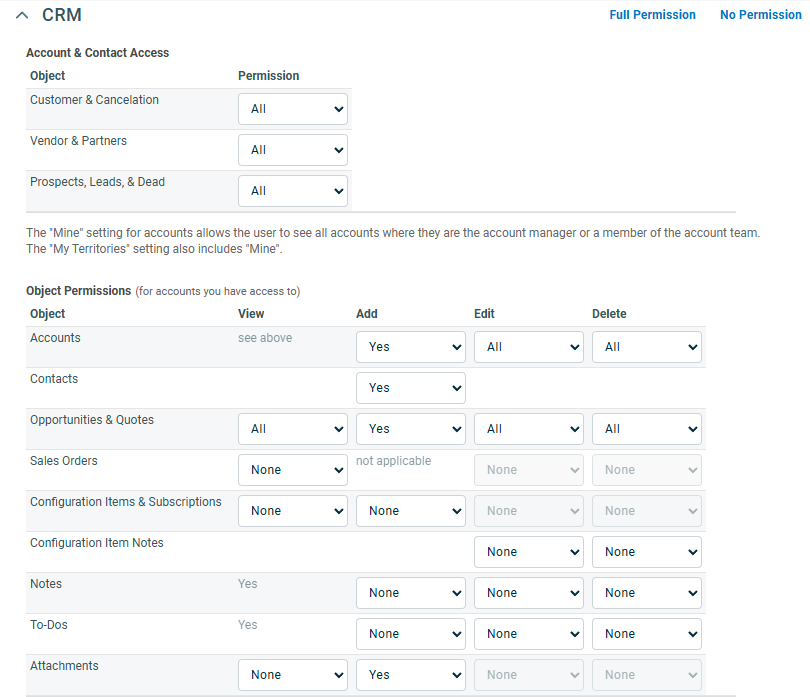Viewport: 810px width, 697px height.
Task: Open the Accounts Edit dropdown
Action: [x=529, y=347]
